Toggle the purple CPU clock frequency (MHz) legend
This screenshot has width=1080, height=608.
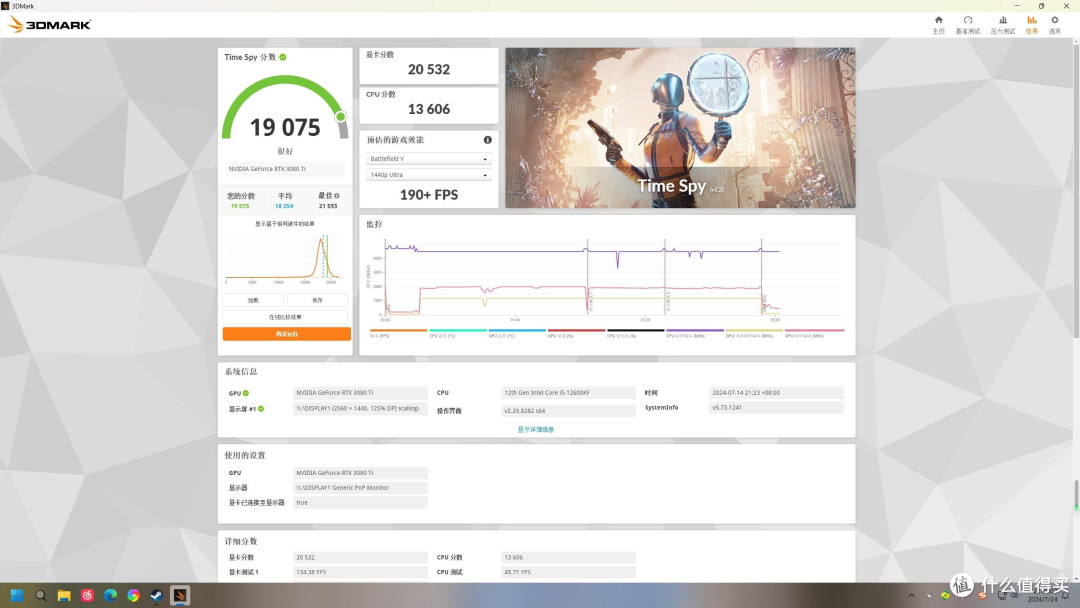pyautogui.click(x=694, y=333)
